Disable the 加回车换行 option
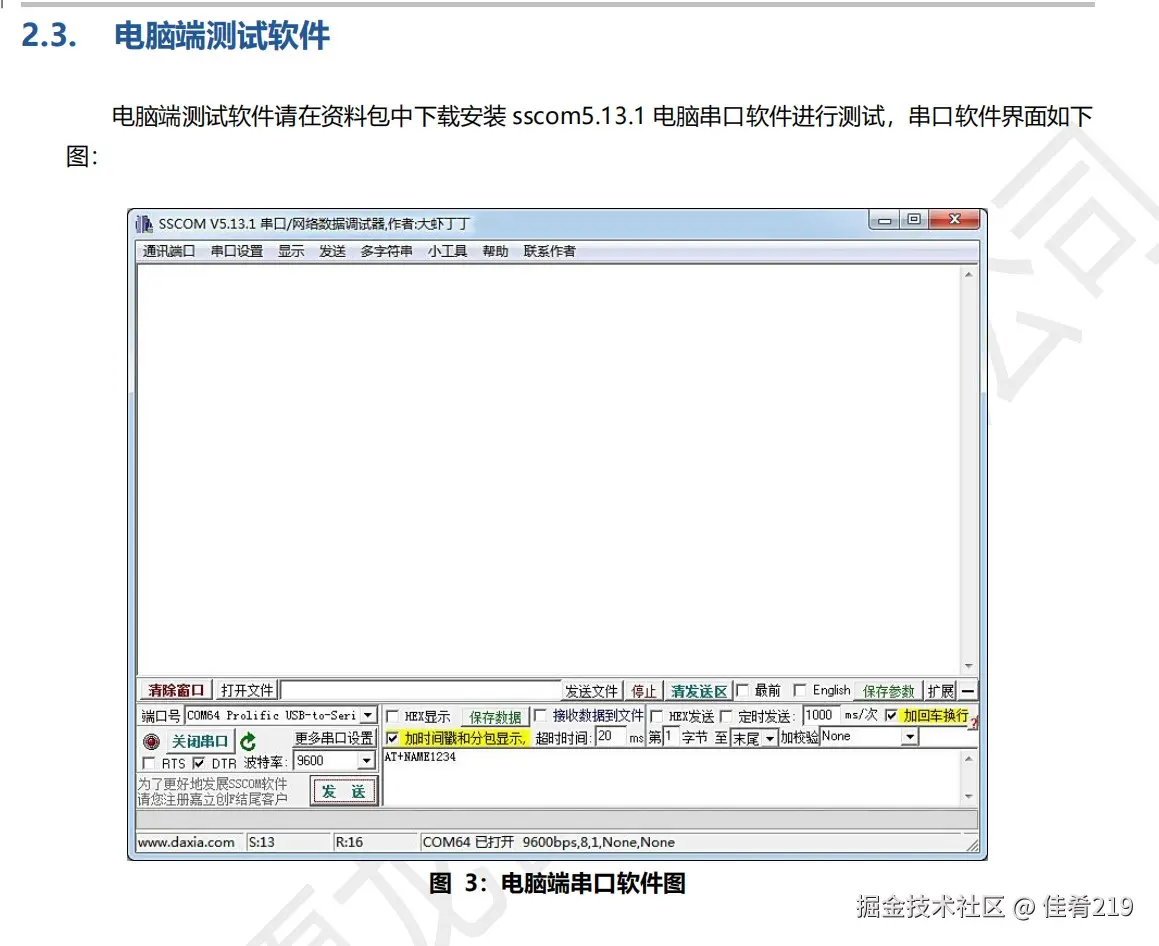The height and width of the screenshot is (946, 1159). [x=890, y=713]
